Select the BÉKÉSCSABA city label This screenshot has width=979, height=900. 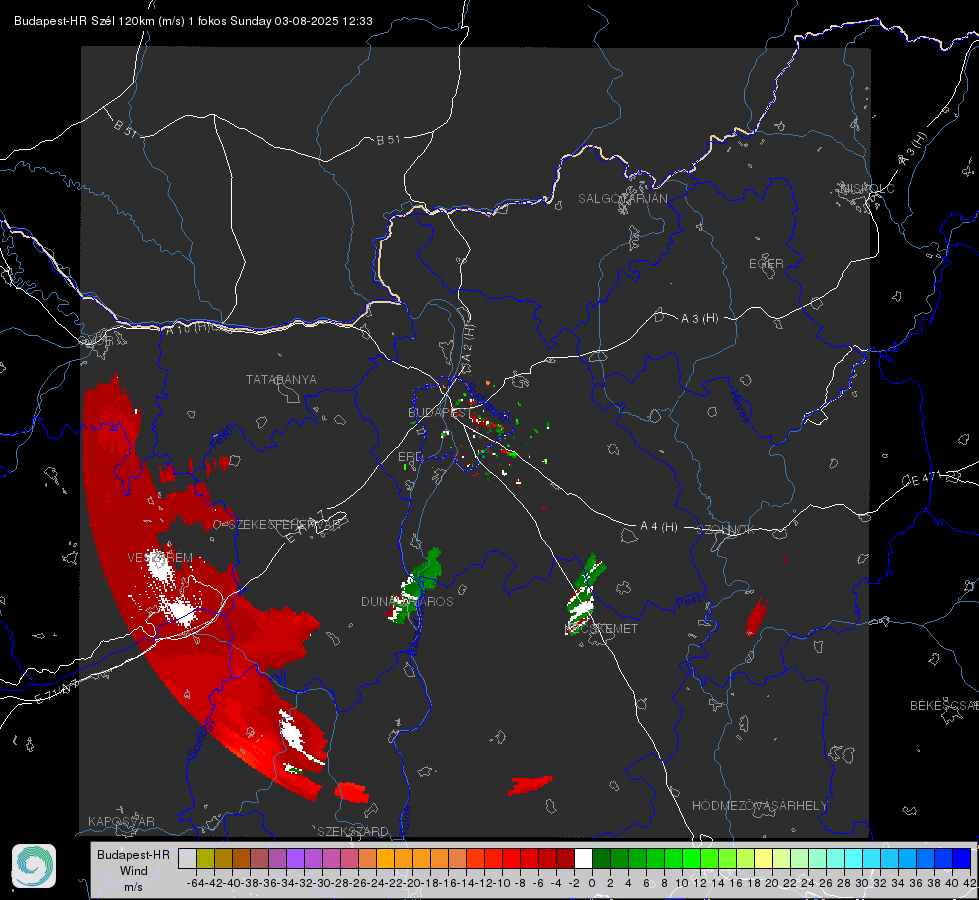[944, 705]
